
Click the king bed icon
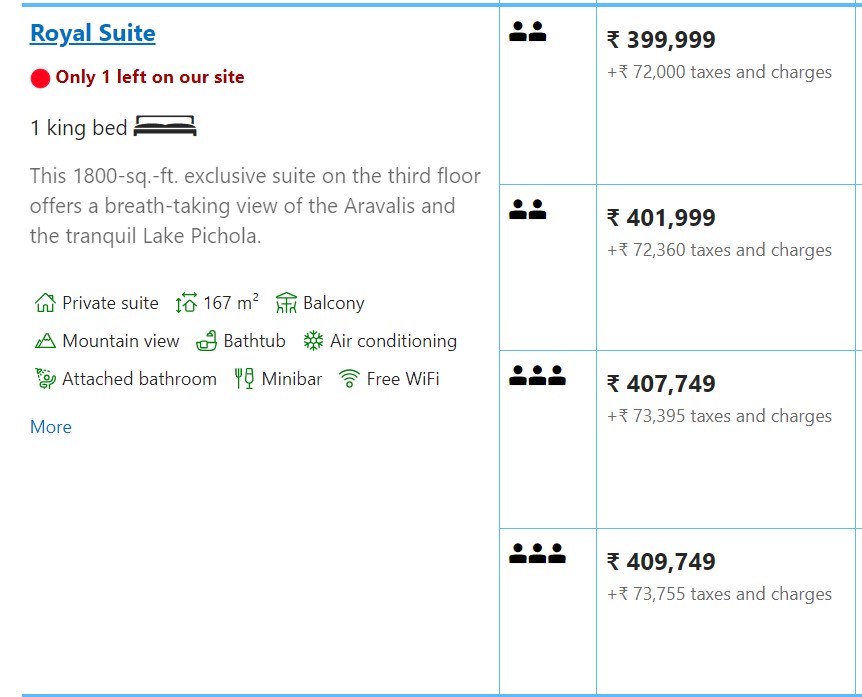tap(165, 126)
